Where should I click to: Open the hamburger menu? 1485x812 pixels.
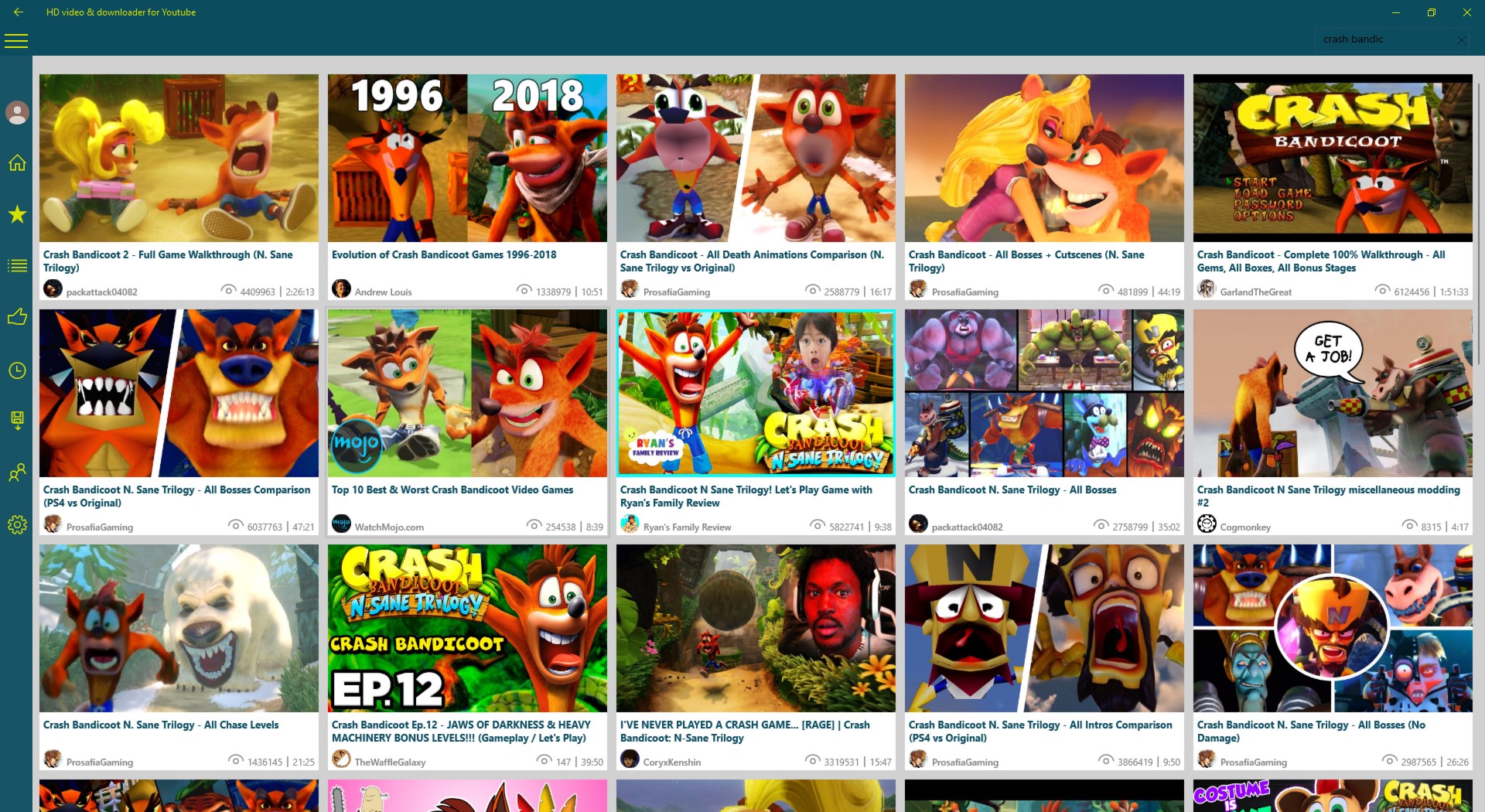click(16, 41)
